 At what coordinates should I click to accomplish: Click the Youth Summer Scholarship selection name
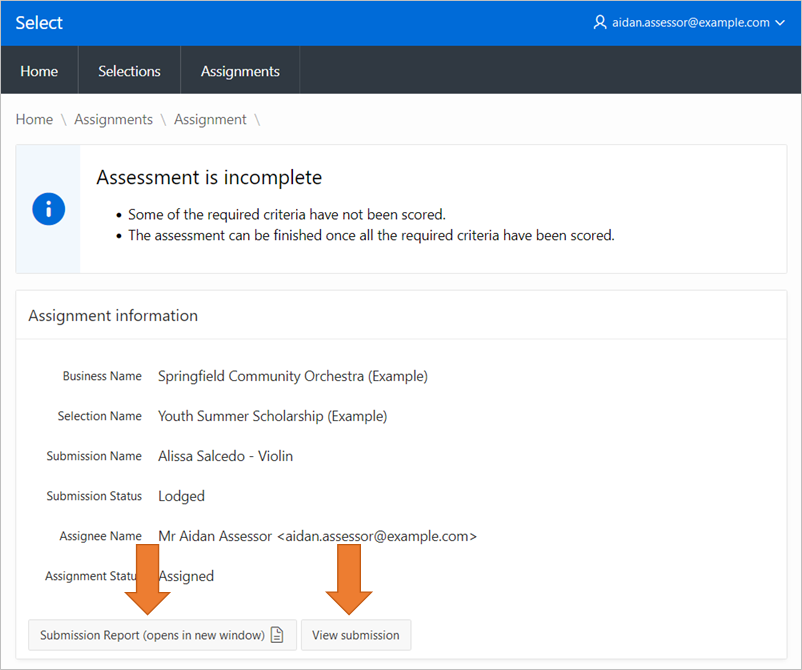pyautogui.click(x=272, y=416)
